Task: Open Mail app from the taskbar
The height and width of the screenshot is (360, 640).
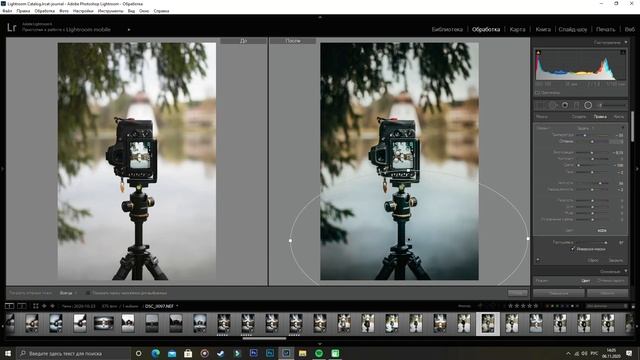Action: [172, 353]
